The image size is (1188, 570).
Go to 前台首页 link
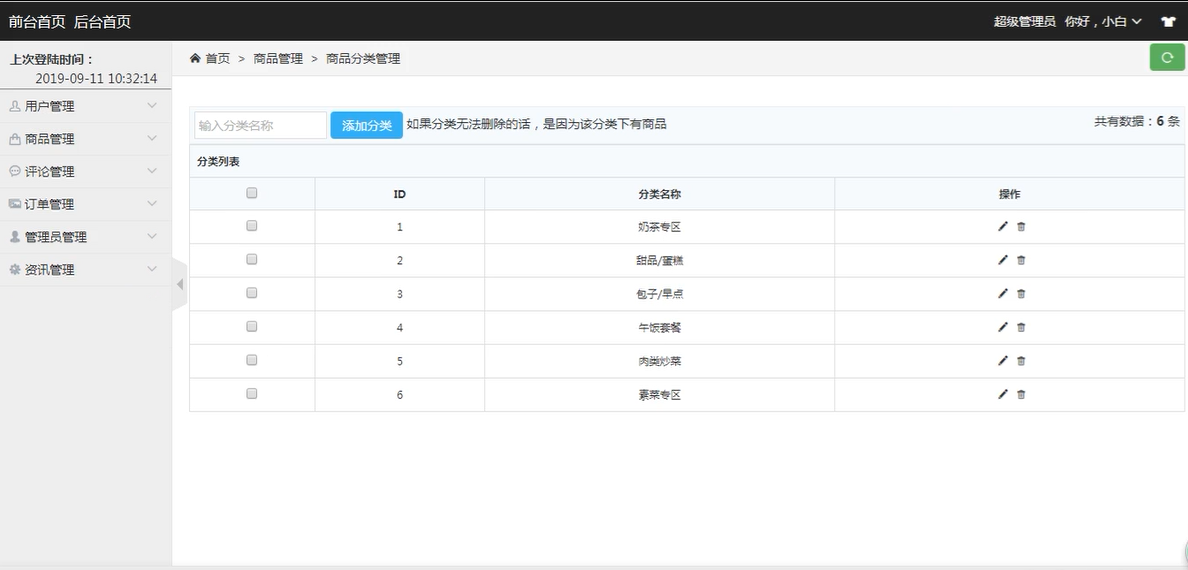(x=37, y=22)
